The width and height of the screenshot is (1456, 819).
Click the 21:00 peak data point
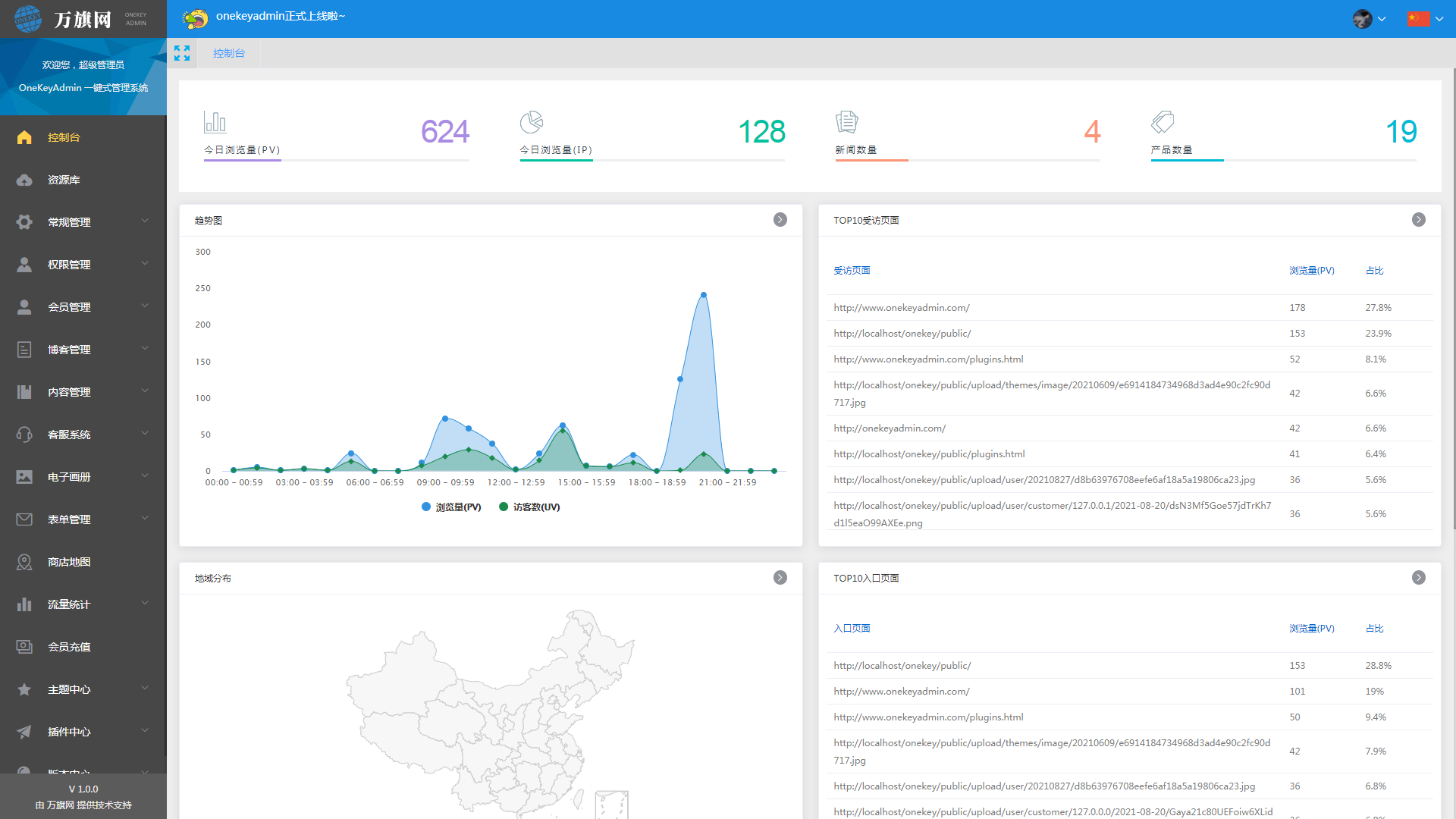[x=704, y=295]
